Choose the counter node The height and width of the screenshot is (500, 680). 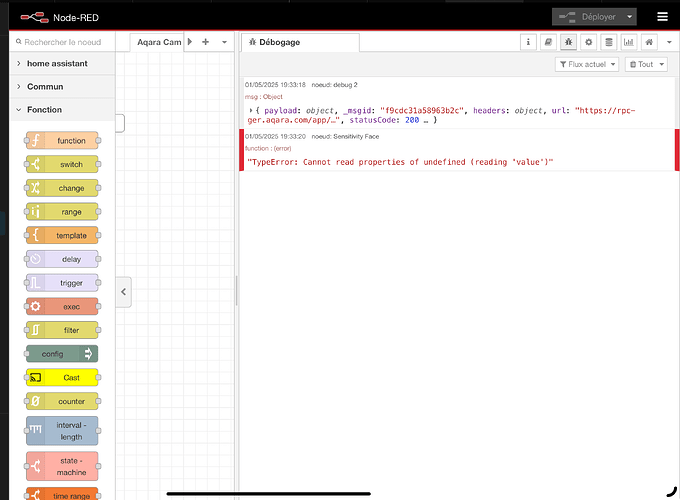[x=62, y=401]
